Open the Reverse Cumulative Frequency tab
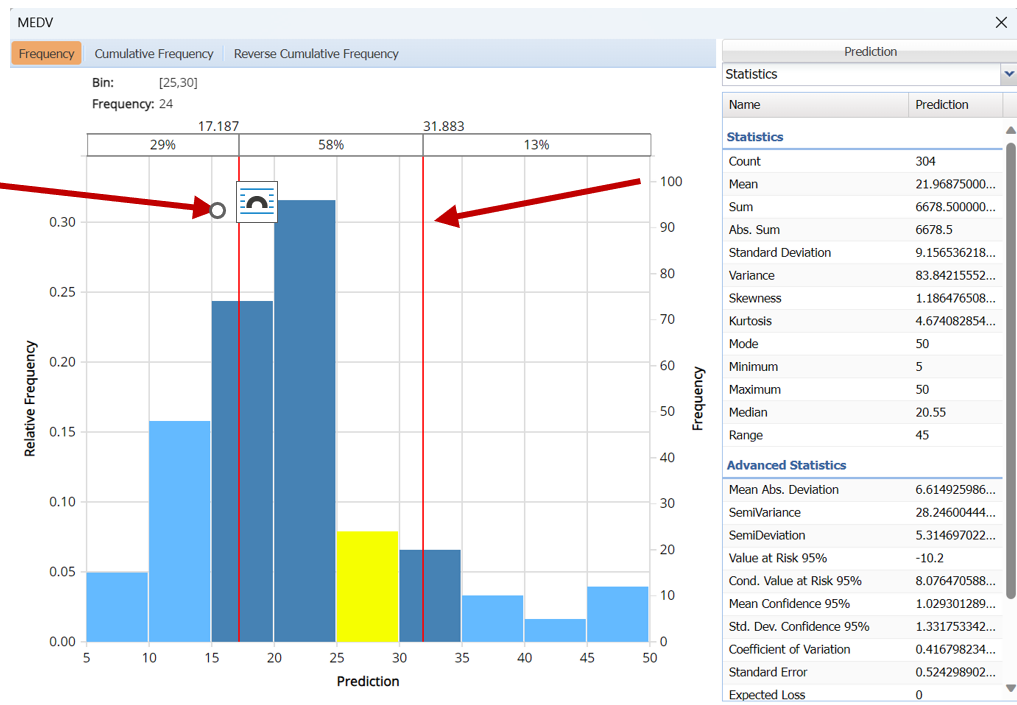 click(x=316, y=54)
